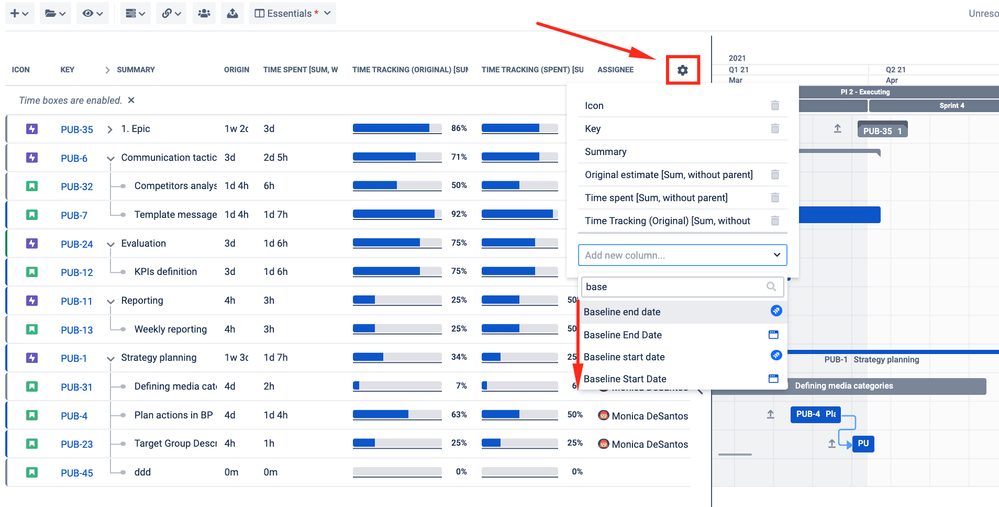Open the eye view options menu
Screen dimensions: 999x507
pos(92,13)
